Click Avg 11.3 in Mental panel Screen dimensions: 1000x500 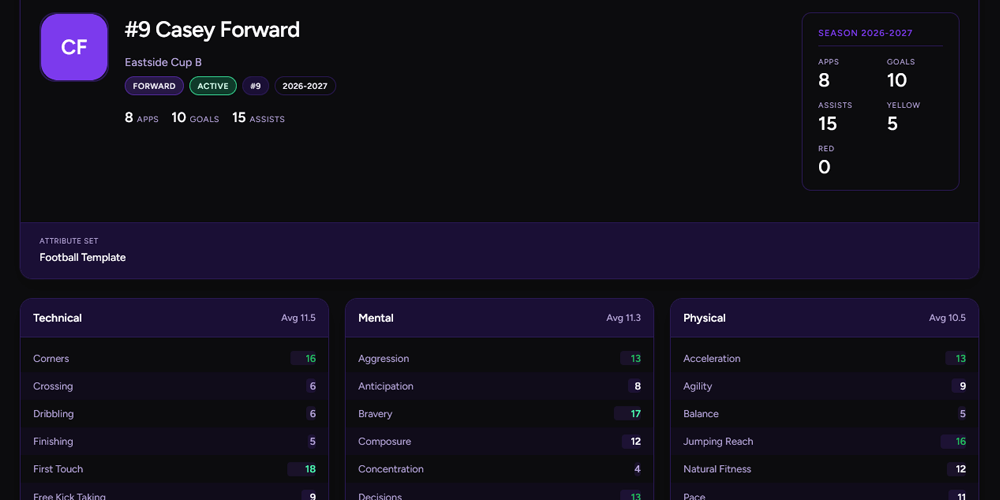[x=624, y=318]
